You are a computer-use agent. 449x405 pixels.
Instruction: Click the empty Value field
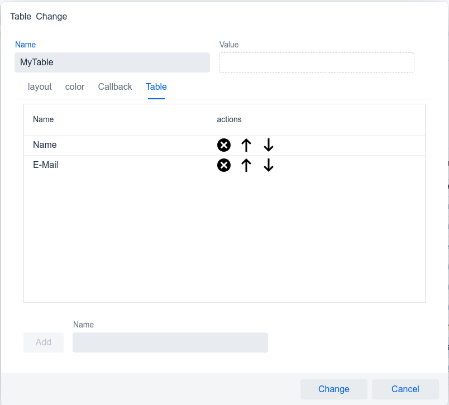click(x=317, y=62)
